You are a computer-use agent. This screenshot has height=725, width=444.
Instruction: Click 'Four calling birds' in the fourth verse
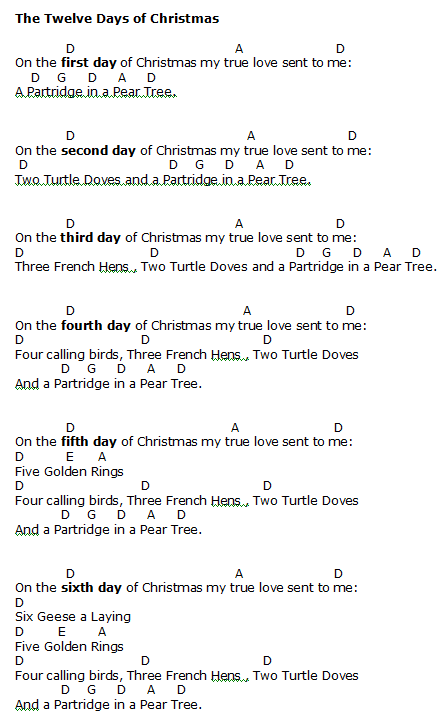point(68,355)
